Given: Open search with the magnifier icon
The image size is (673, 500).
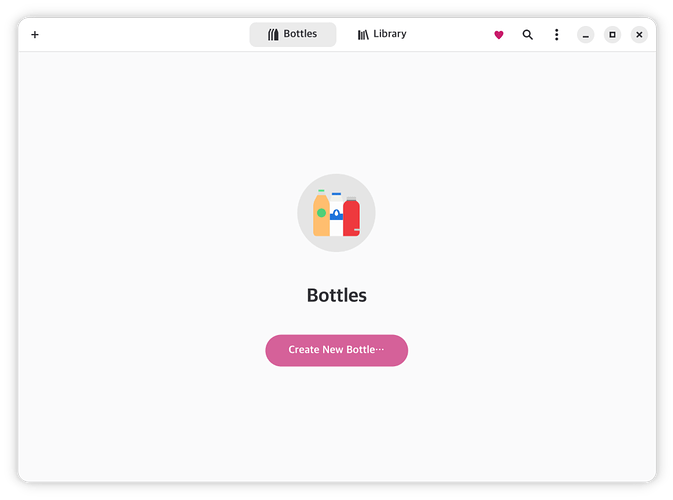Looking at the screenshot, I should point(527,35).
